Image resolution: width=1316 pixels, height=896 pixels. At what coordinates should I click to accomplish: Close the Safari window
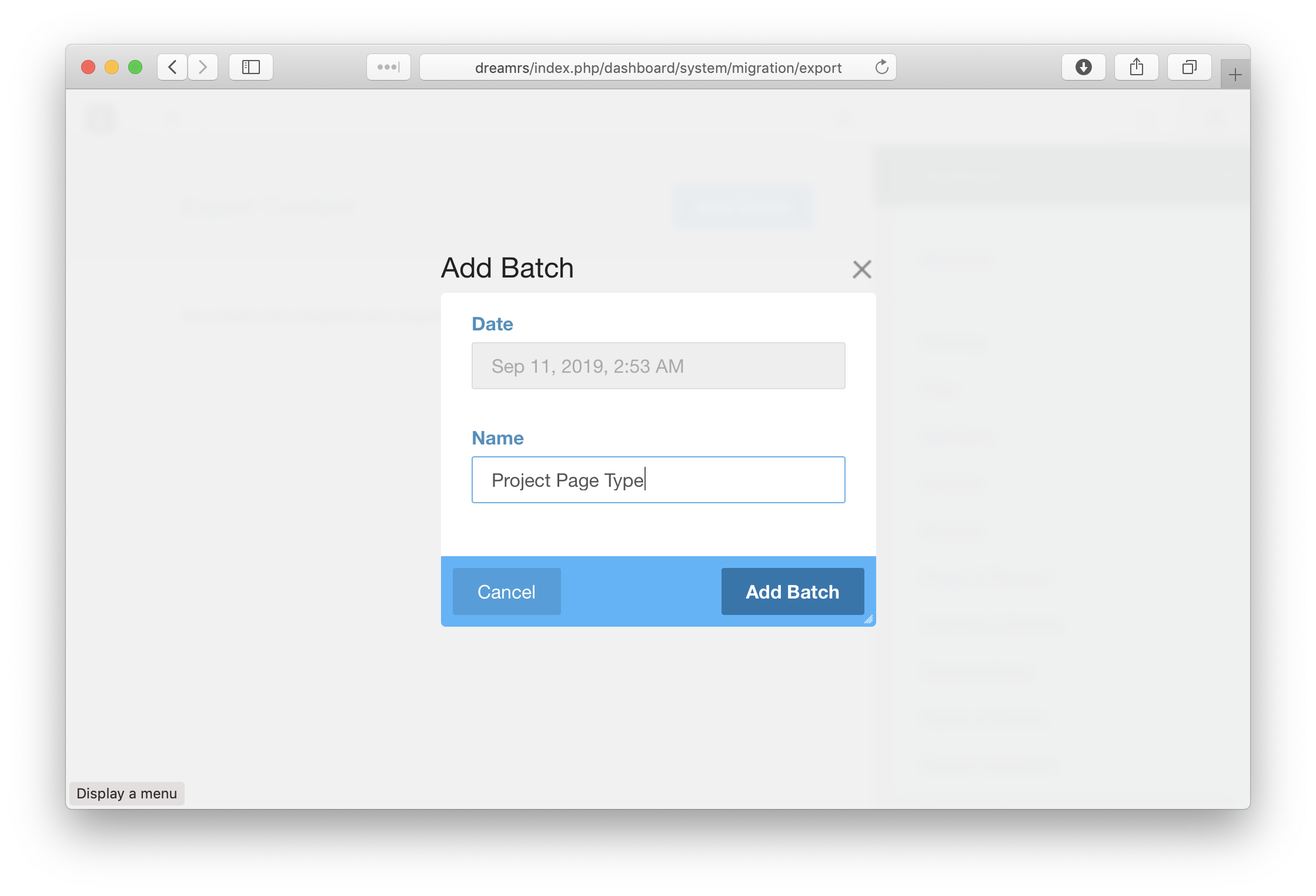[x=88, y=68]
